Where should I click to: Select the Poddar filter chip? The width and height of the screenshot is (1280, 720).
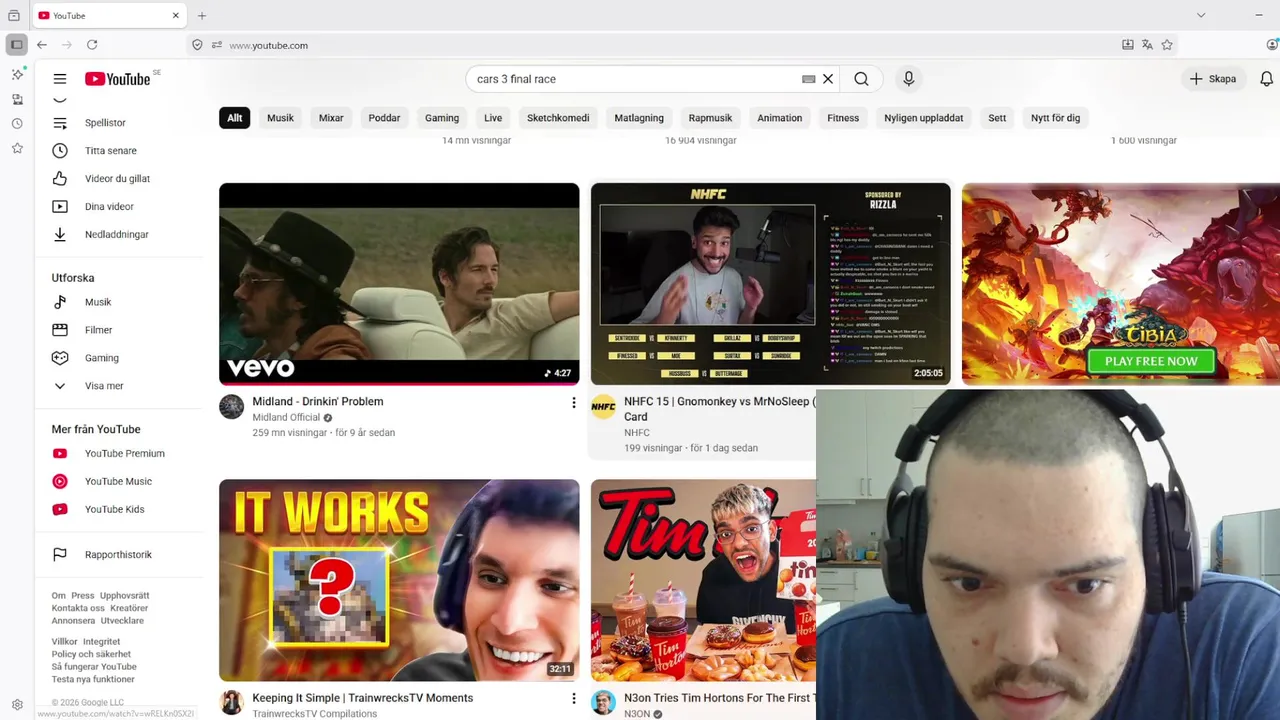click(384, 118)
